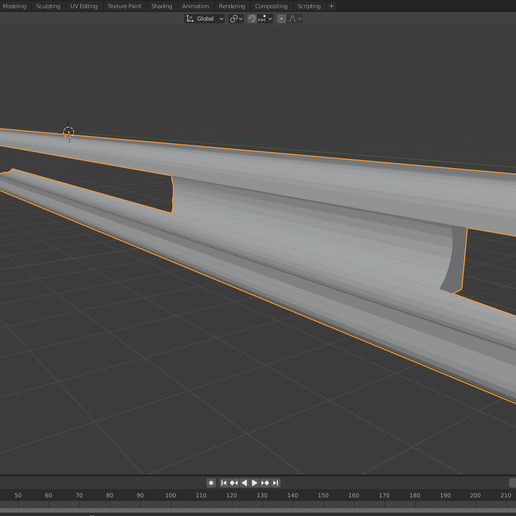The image size is (516, 516).
Task: Toggle the auto keying record button
Action: click(x=211, y=483)
